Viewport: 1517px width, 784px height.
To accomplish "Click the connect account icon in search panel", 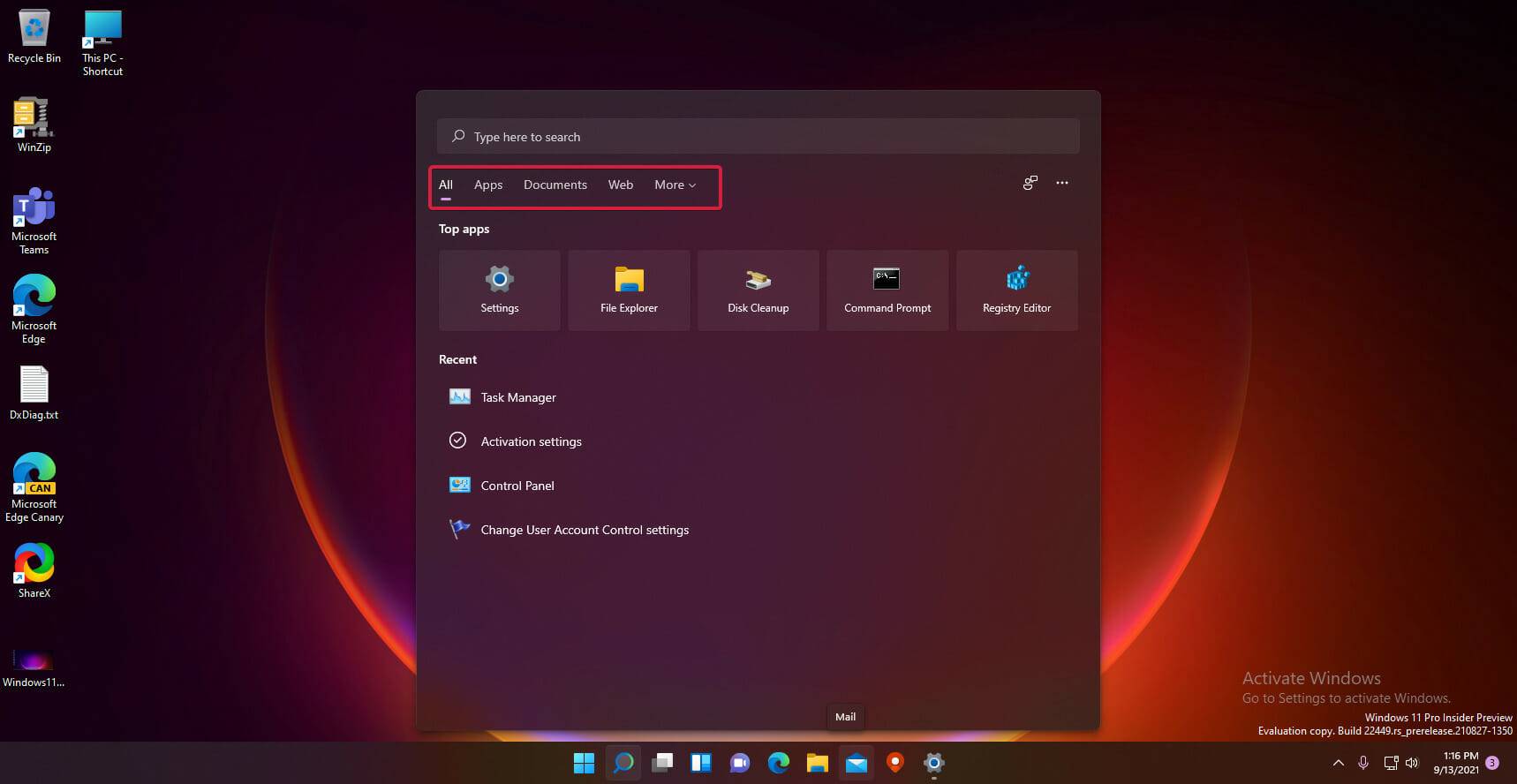I will 1030,183.
